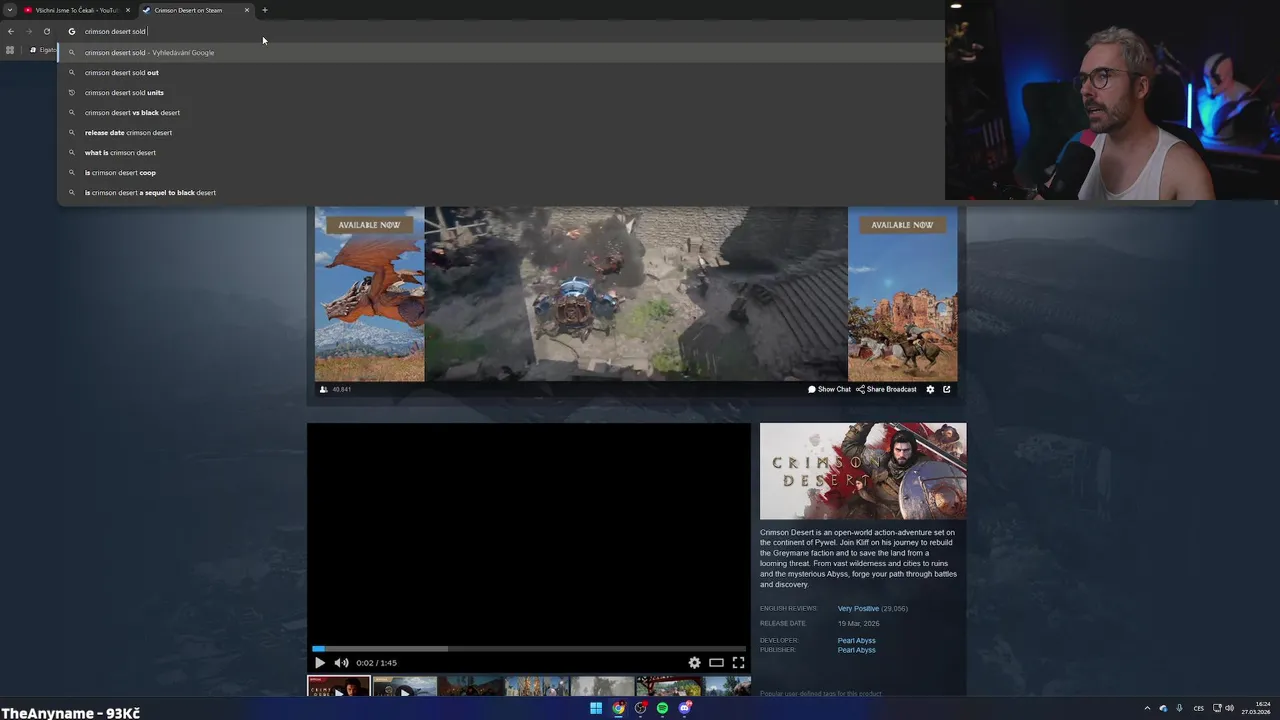The height and width of the screenshot is (720, 1280).
Task: Open Discord from the taskbar
Action: (684, 708)
